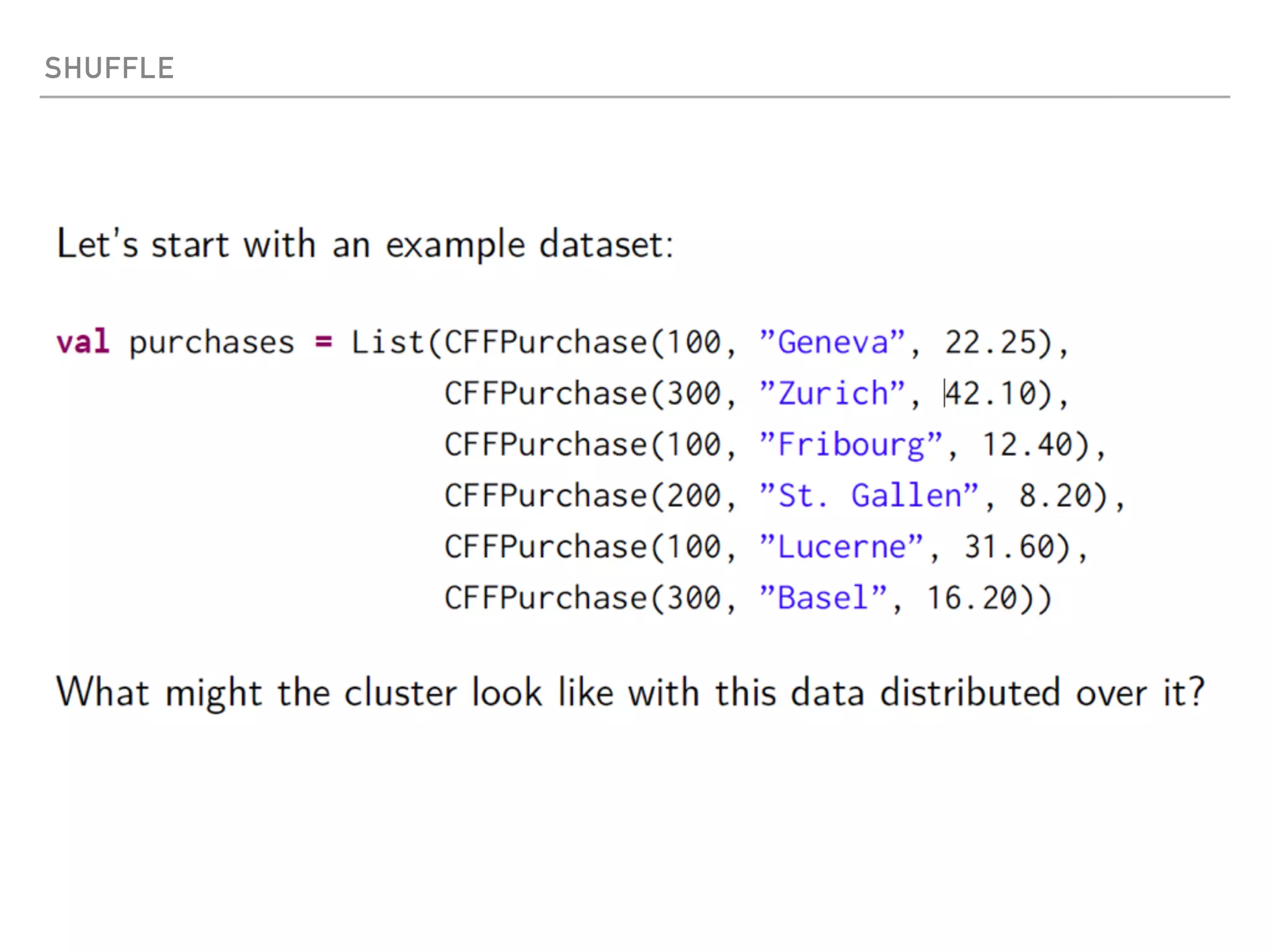Image resolution: width=1270 pixels, height=952 pixels.
Task: Click the "Geneva" string literal
Action: click(832, 342)
